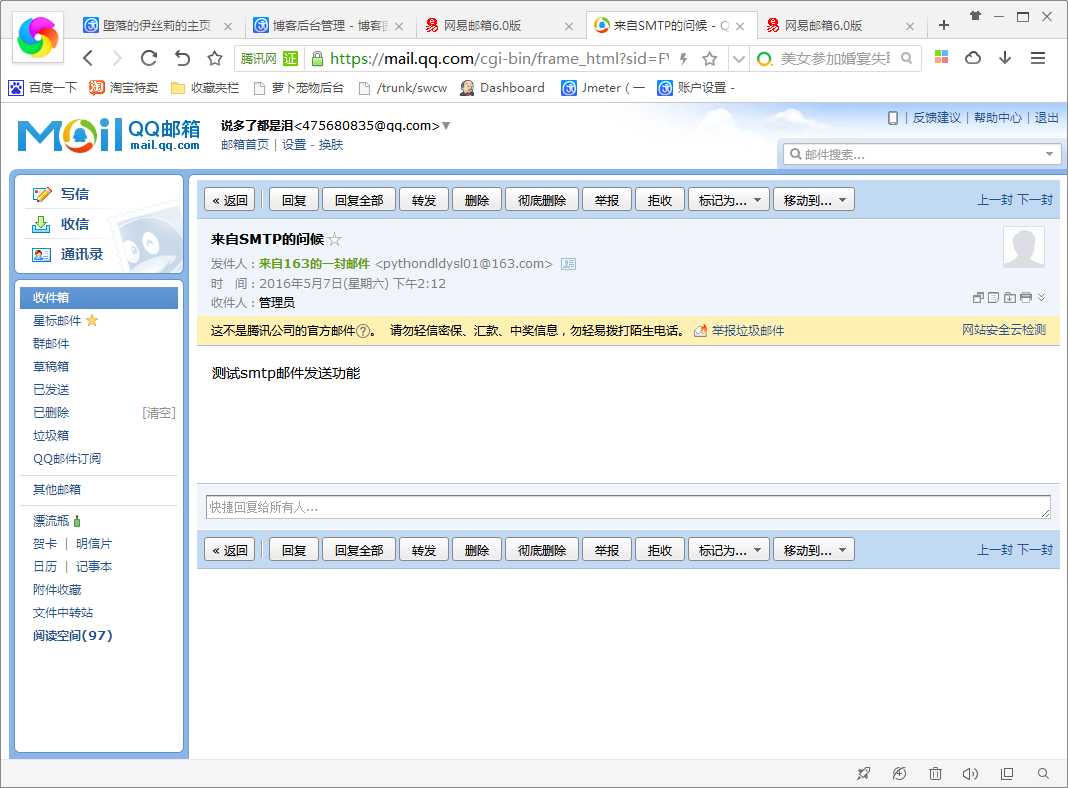Switch to 堕落的伊丝莉的主页 tab

point(157,26)
